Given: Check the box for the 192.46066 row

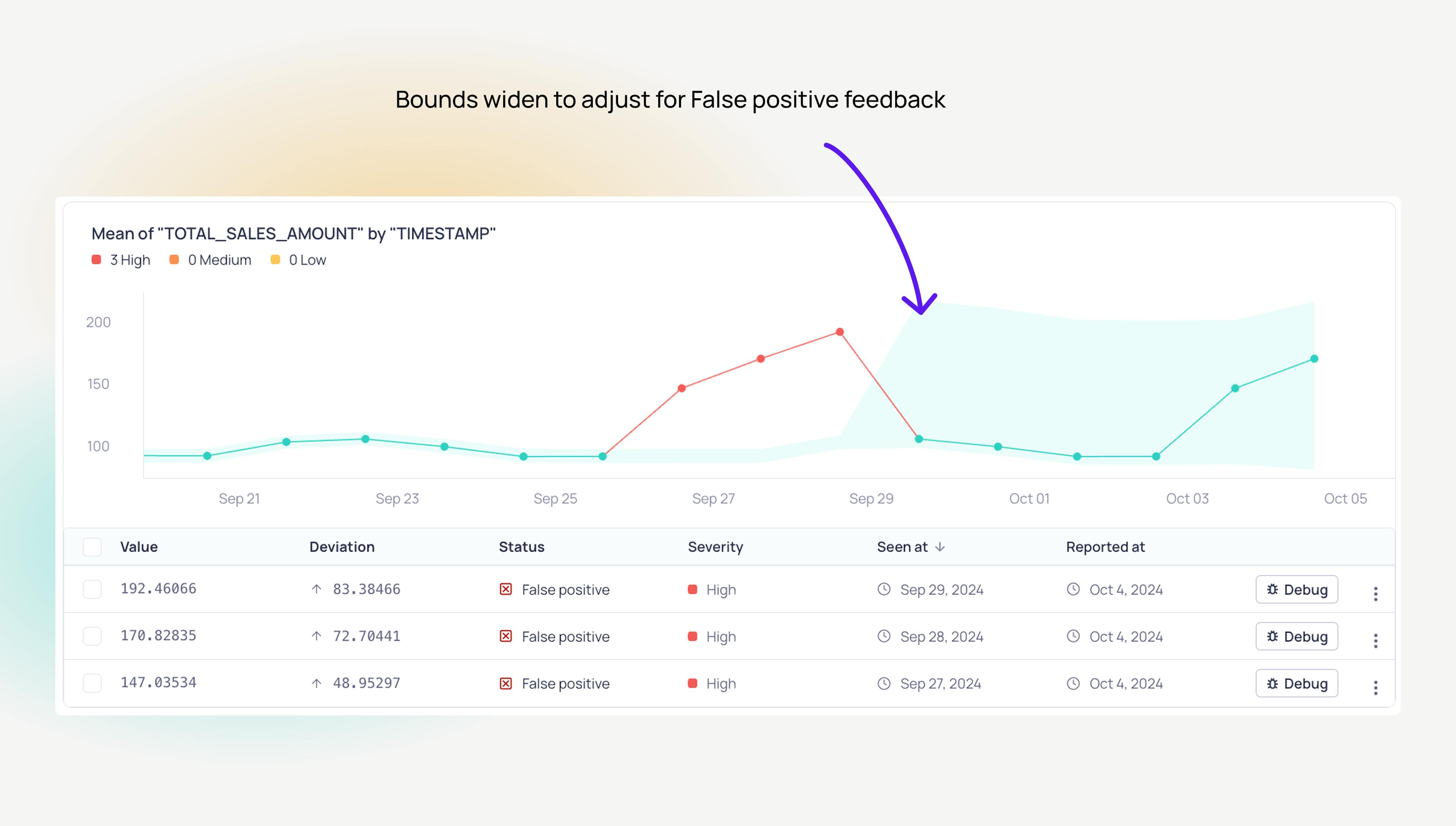Looking at the screenshot, I should click(93, 589).
